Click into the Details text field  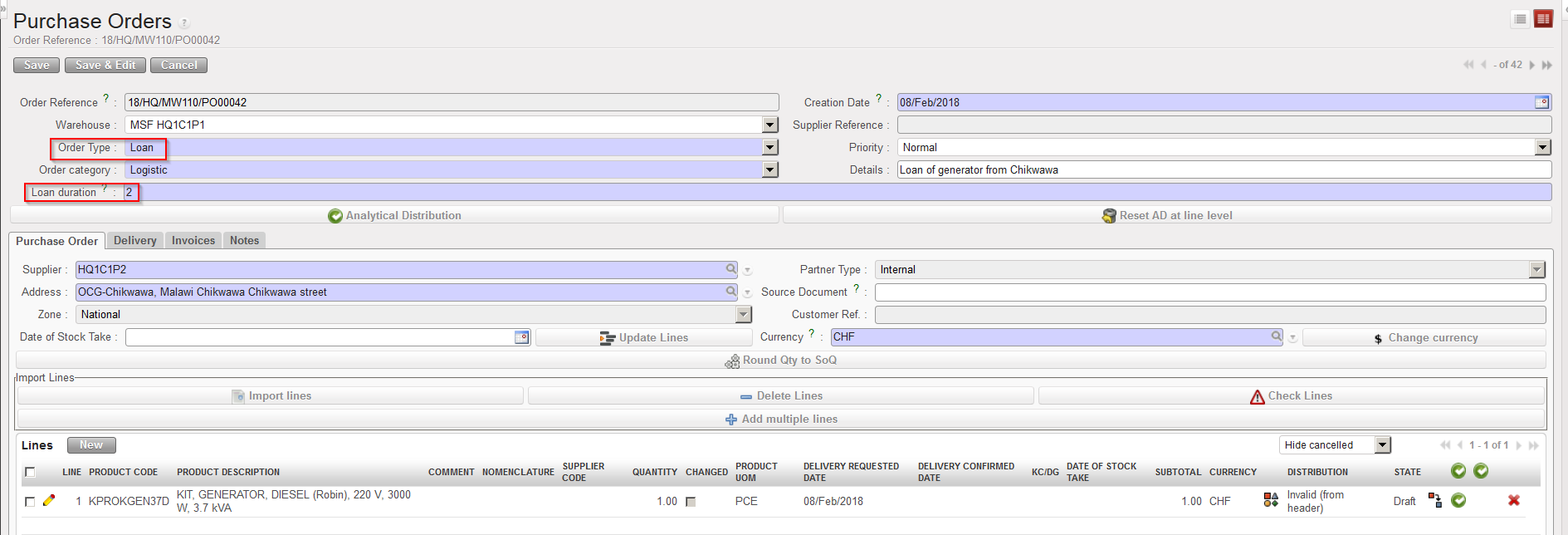point(1224,169)
